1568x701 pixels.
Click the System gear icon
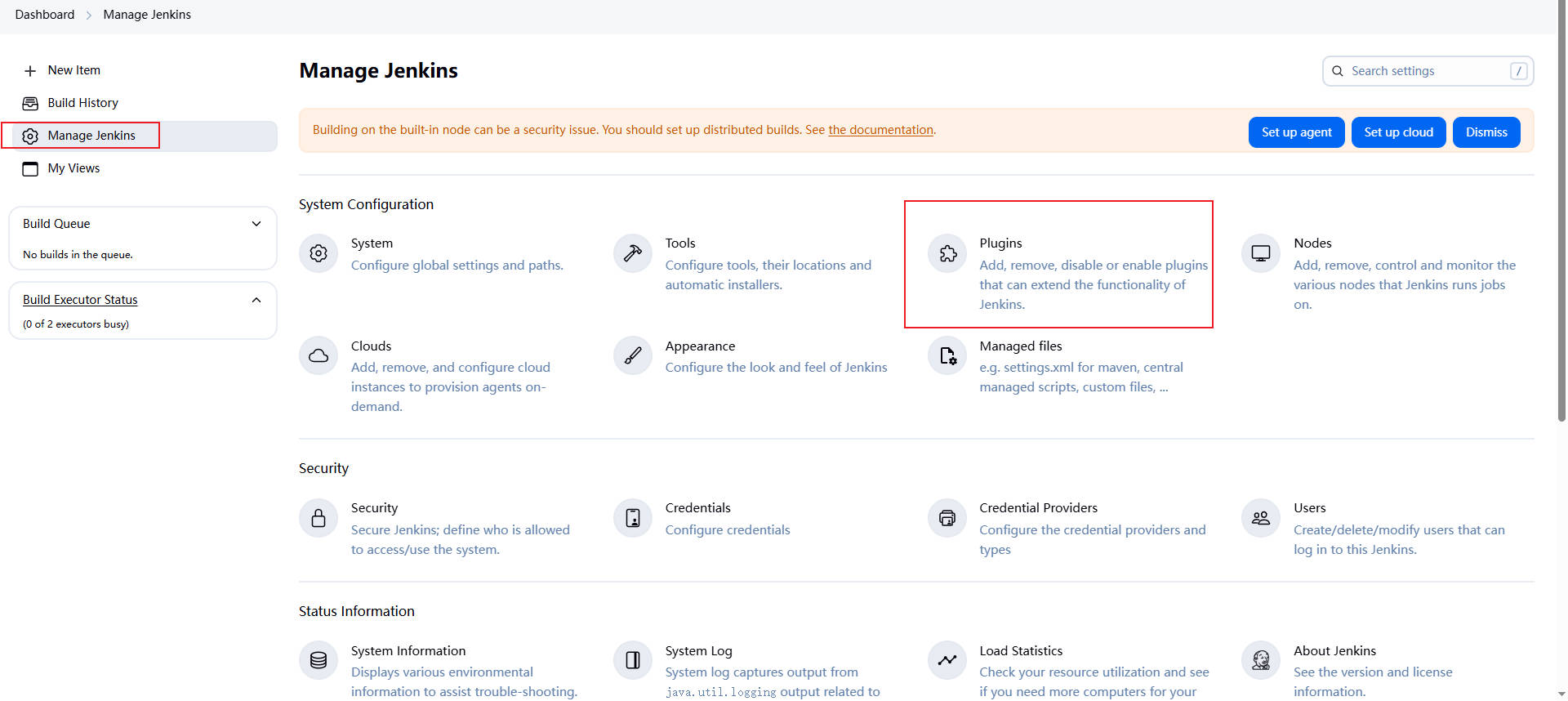pyautogui.click(x=318, y=253)
